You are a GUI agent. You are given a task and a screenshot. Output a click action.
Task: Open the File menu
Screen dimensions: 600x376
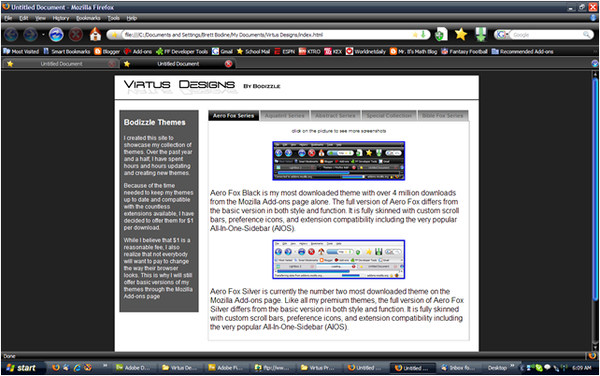8,18
